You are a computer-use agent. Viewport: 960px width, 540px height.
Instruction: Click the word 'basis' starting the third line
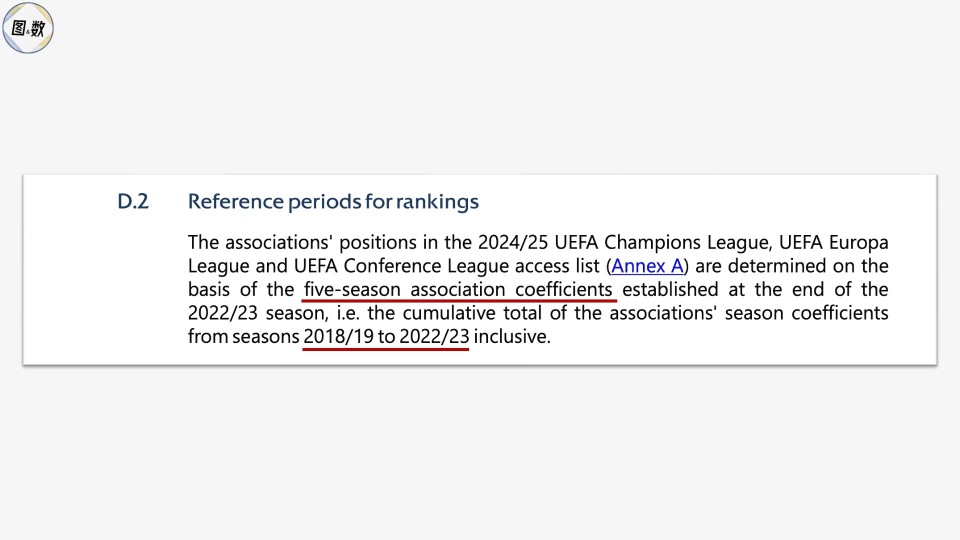[210, 290]
